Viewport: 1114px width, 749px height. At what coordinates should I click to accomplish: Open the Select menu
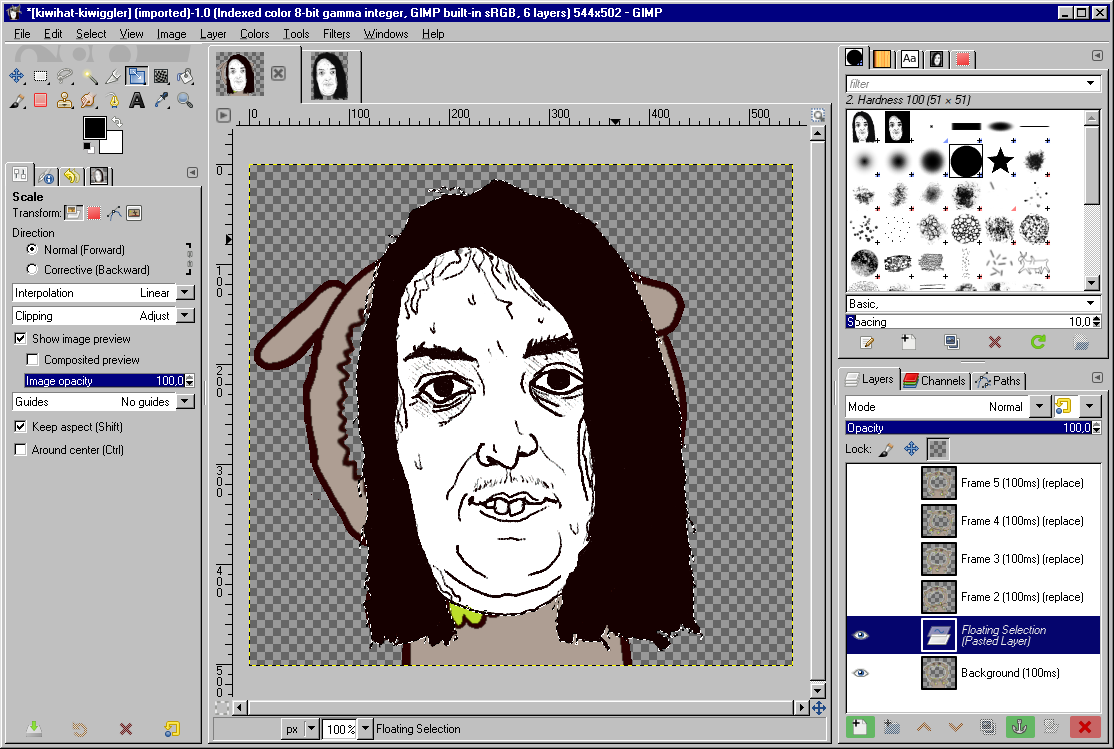[x=91, y=33]
